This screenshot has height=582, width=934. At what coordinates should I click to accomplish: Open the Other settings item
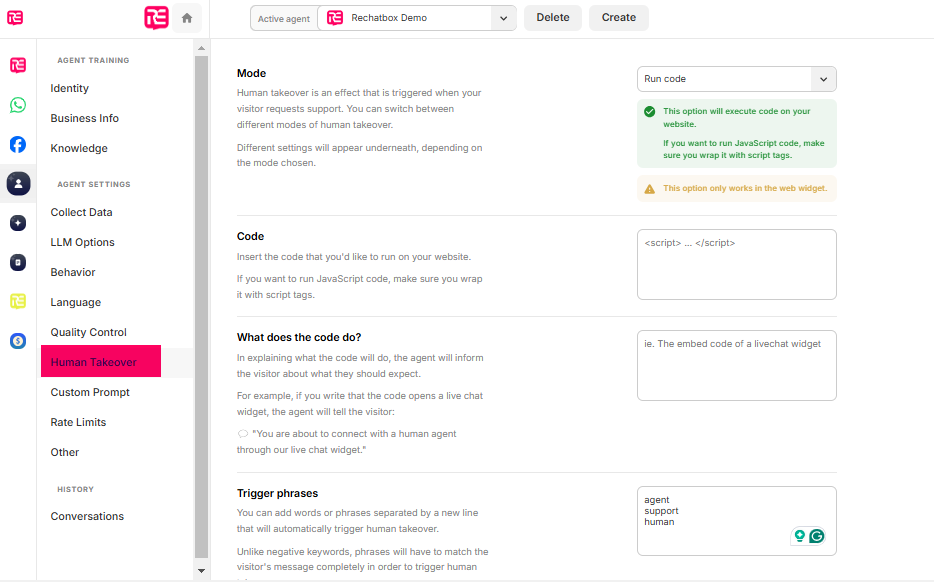point(65,452)
